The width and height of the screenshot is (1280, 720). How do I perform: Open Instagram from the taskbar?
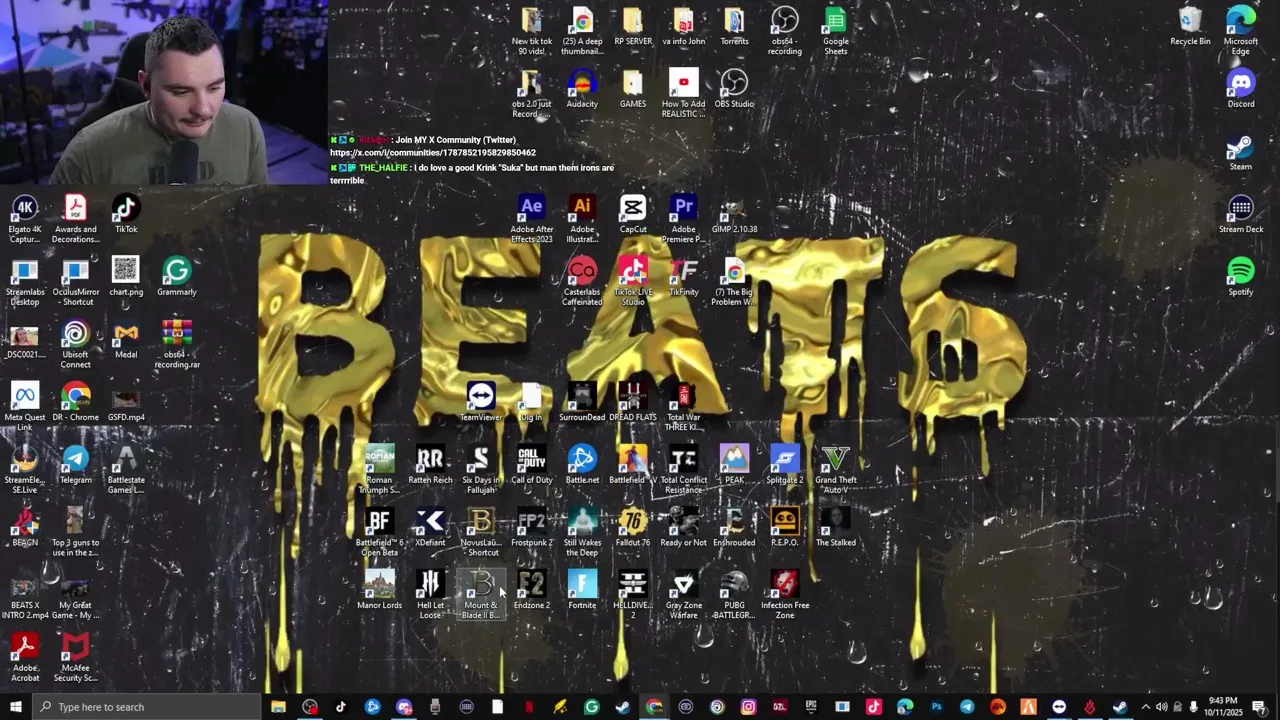point(748,707)
